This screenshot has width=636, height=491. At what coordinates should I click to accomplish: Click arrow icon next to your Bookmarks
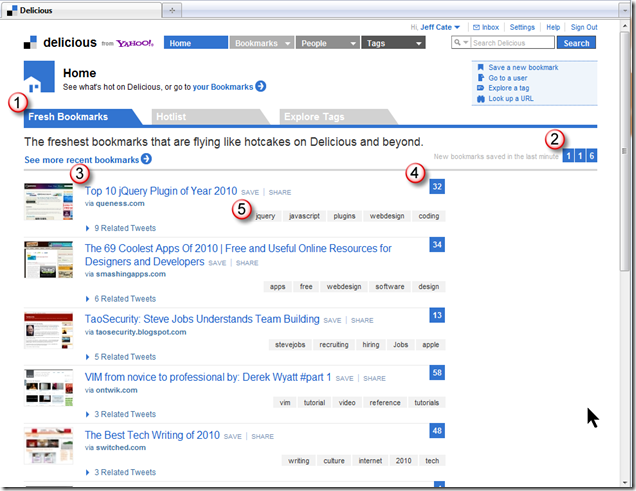(260, 86)
